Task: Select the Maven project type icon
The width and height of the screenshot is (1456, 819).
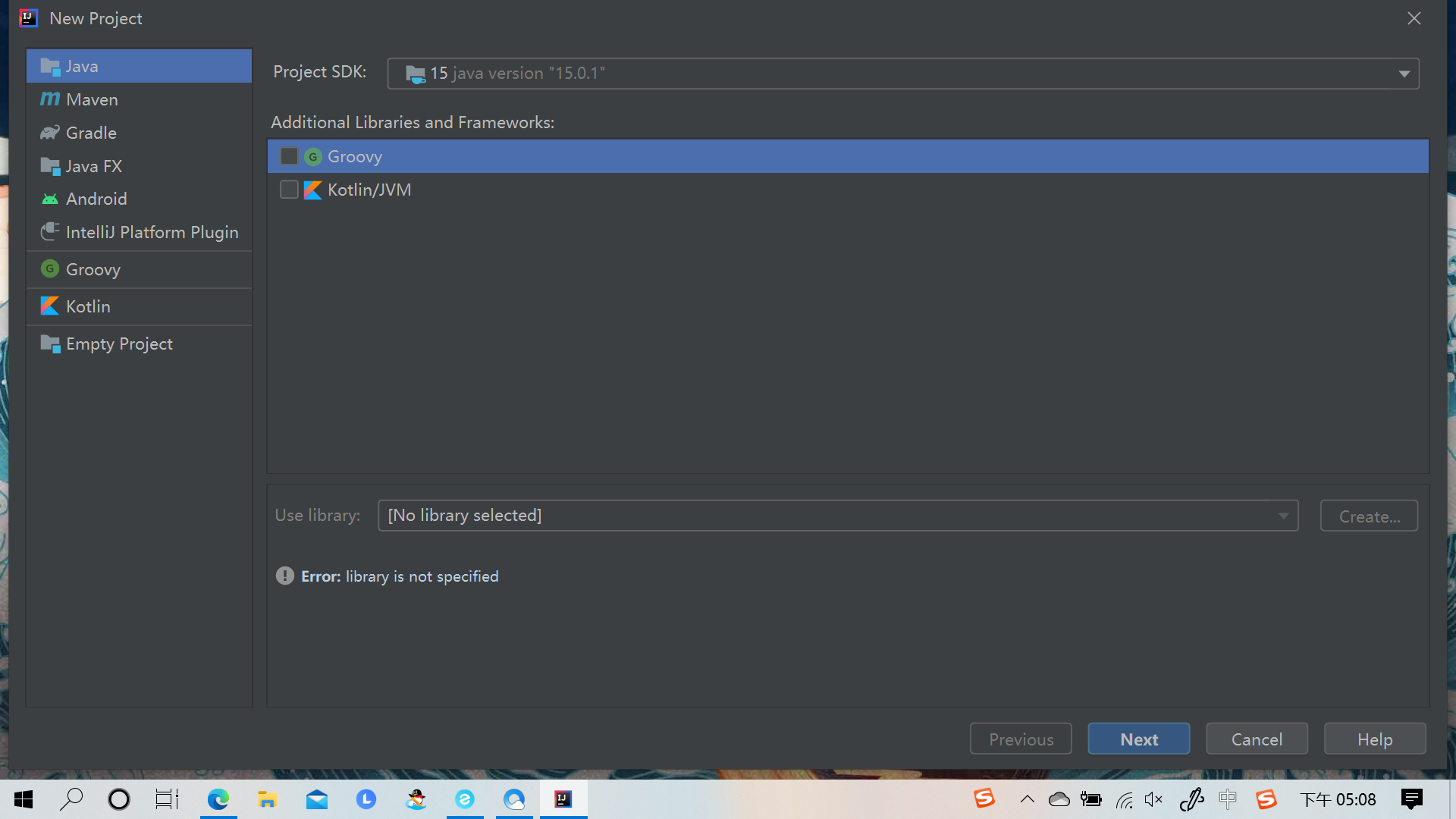Action: (49, 99)
